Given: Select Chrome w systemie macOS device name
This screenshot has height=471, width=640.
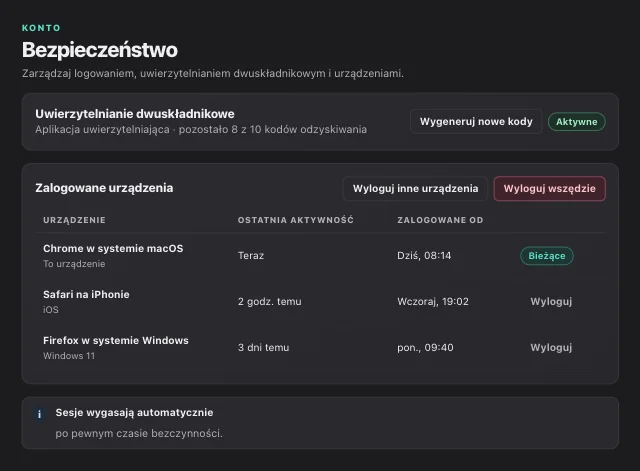Looking at the screenshot, I should coord(113,249).
